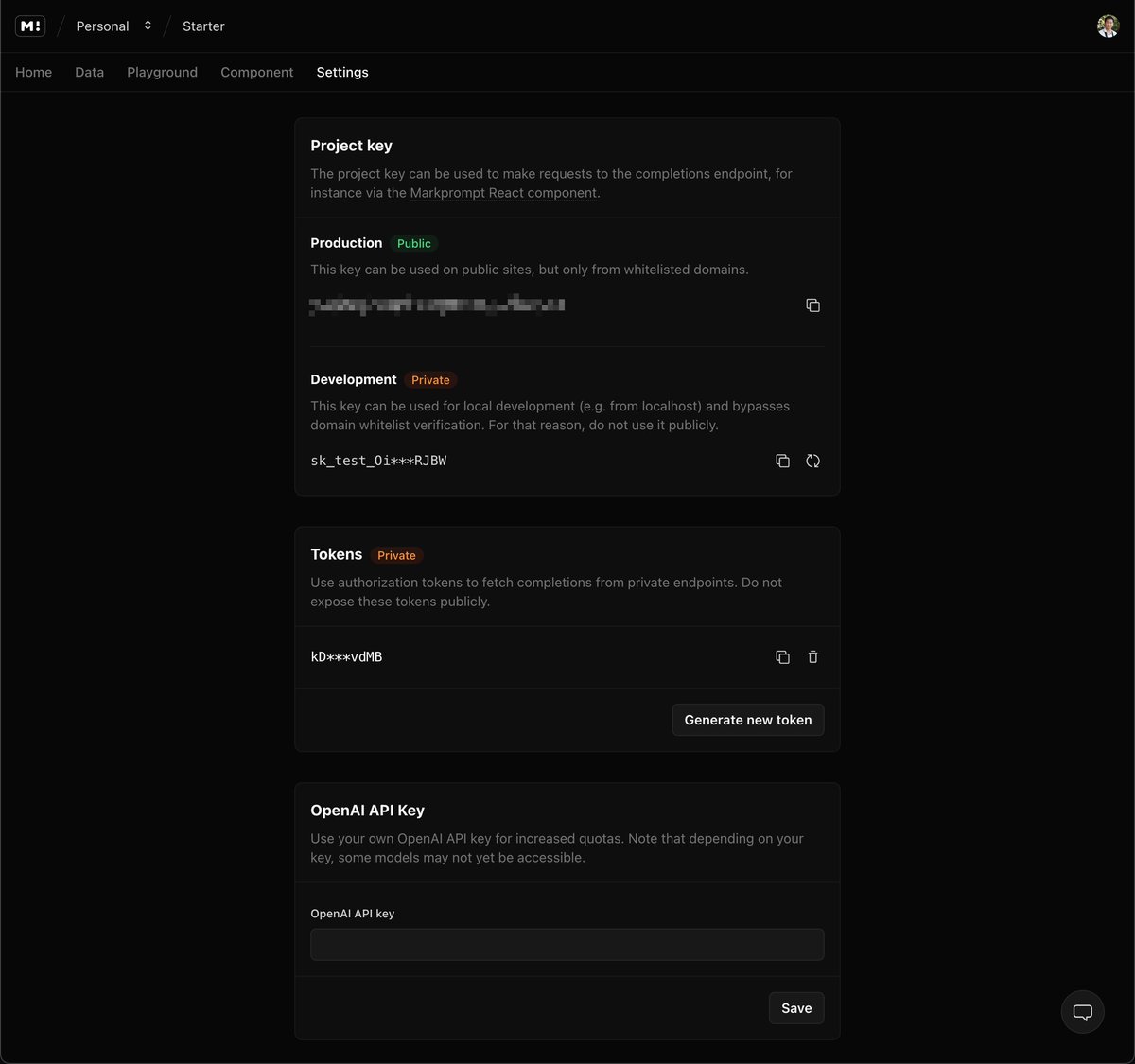Copy the Production project key
Viewport: 1135px width, 1064px height.
[812, 305]
